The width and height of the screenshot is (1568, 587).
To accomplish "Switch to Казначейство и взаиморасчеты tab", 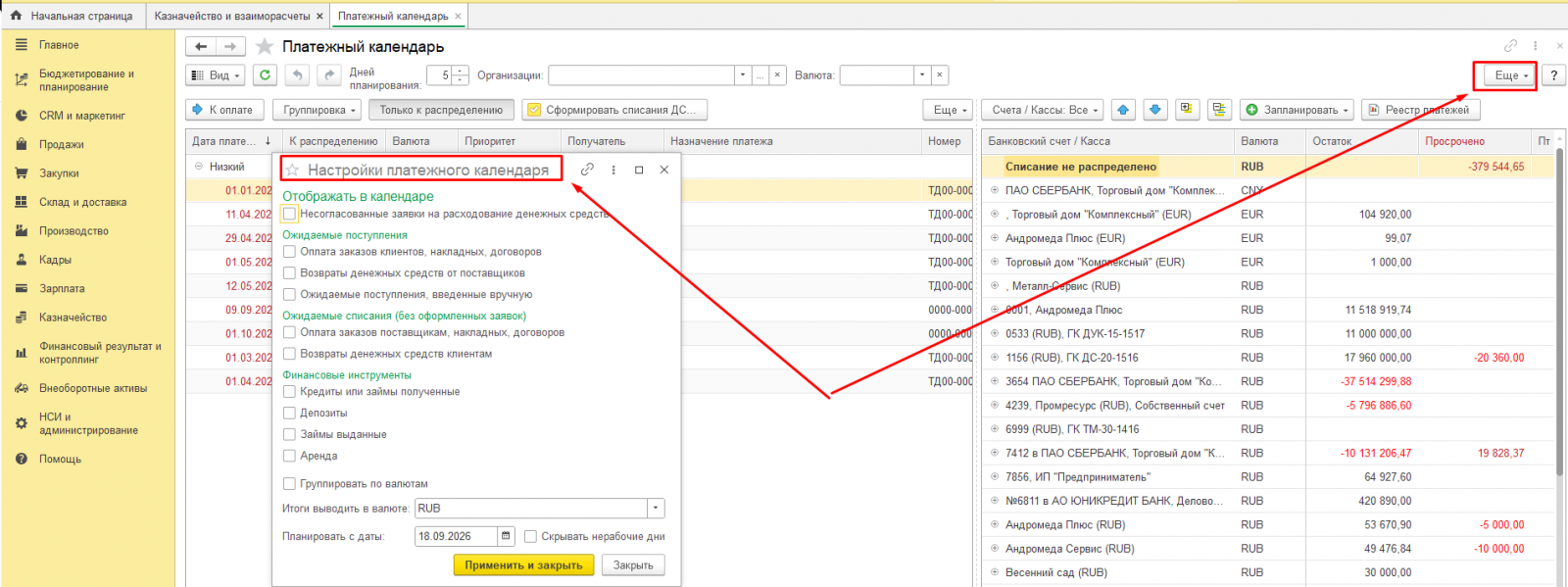I will [x=232, y=16].
